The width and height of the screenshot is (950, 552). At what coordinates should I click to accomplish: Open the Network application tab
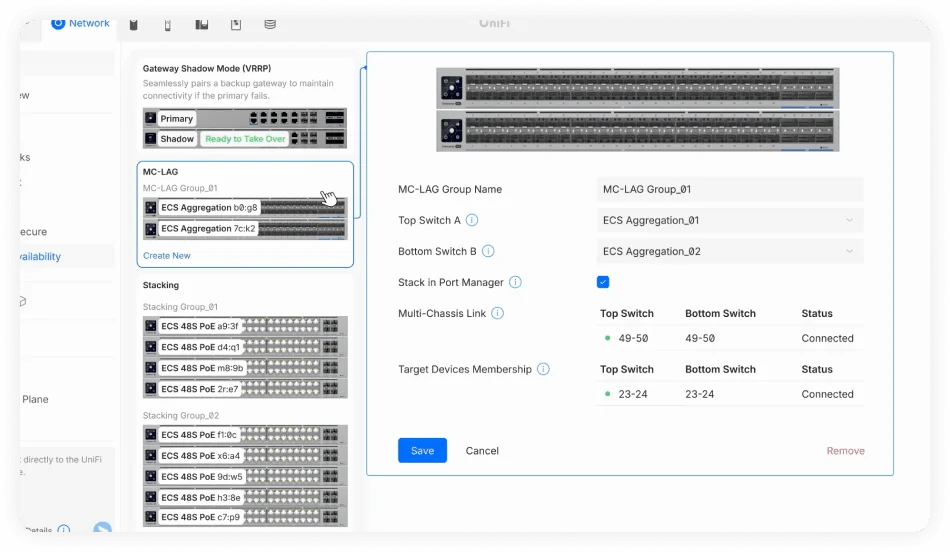(x=80, y=24)
